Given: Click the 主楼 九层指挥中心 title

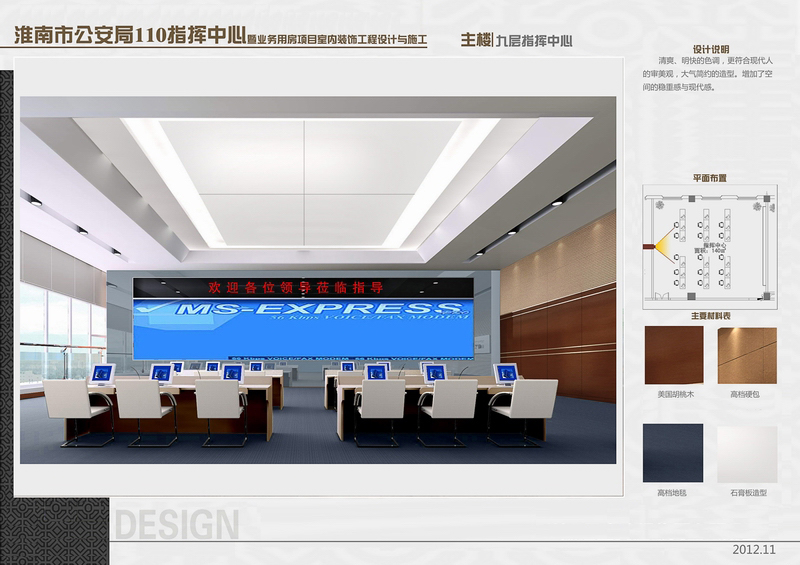Looking at the screenshot, I should coord(515,41).
